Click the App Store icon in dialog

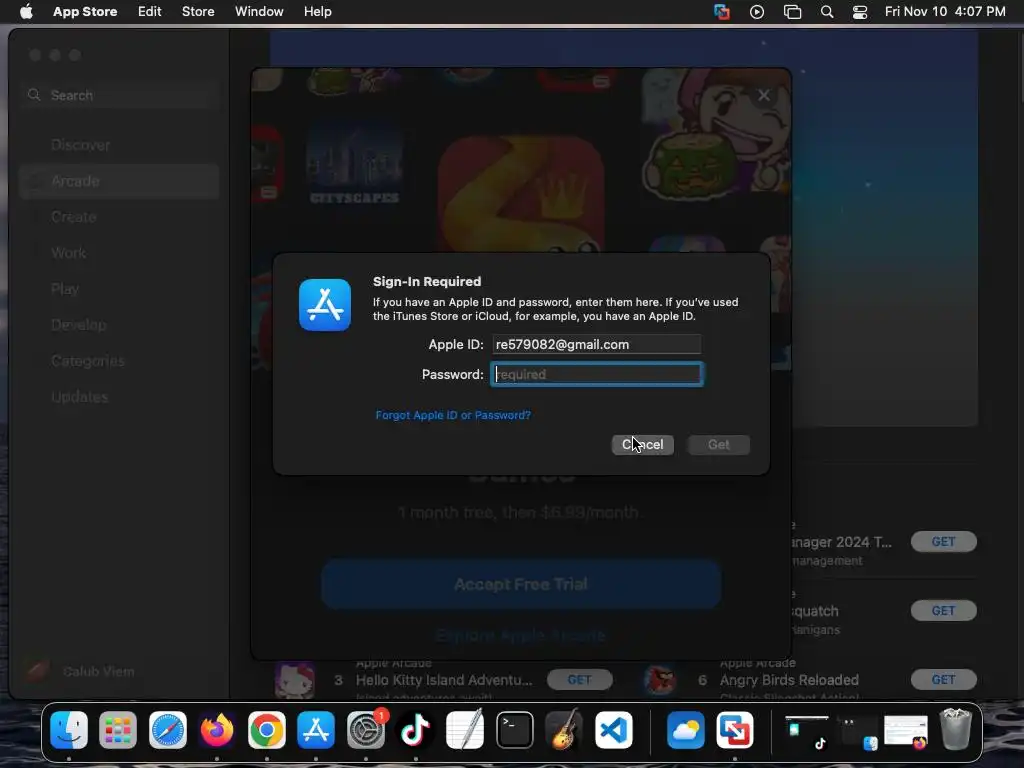(x=325, y=305)
